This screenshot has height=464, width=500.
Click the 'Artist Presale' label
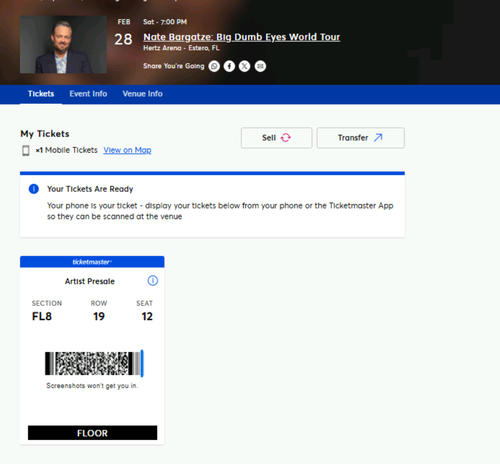(90, 281)
